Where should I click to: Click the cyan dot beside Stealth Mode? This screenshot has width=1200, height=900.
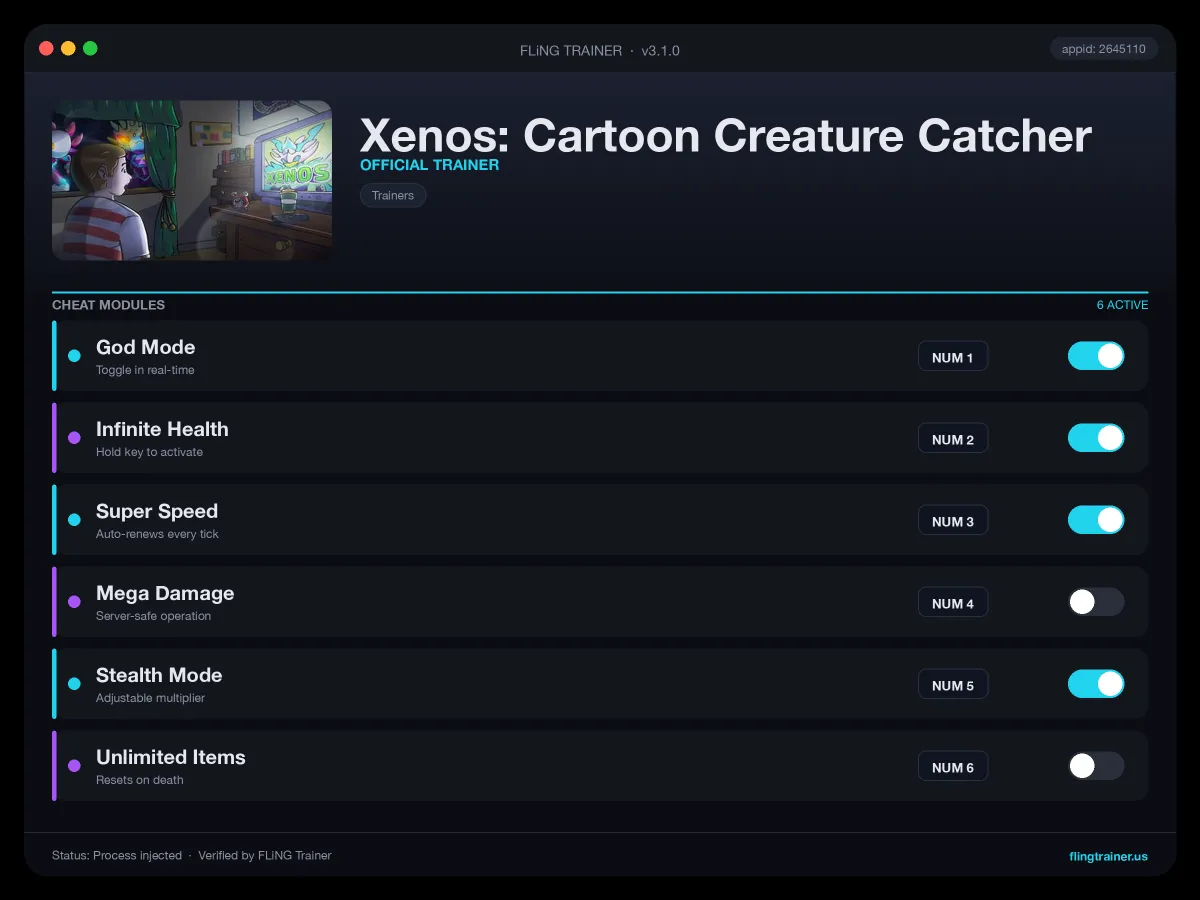tap(74, 684)
